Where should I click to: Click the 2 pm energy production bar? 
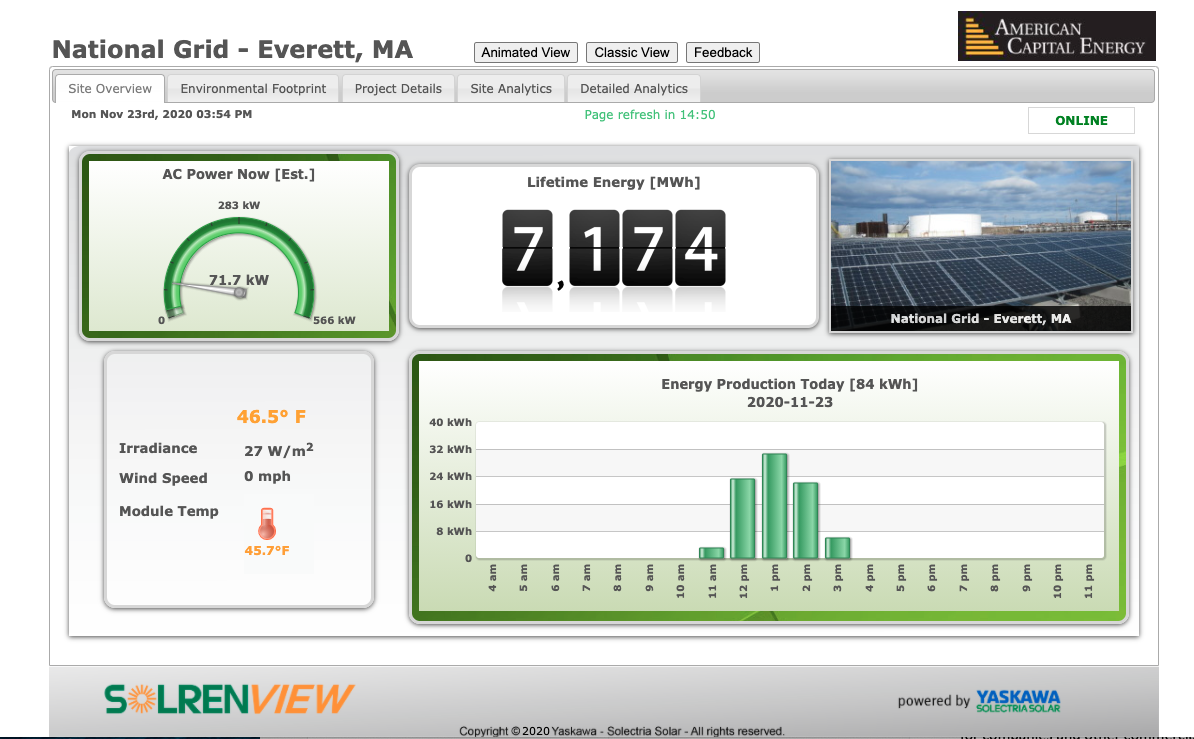(806, 520)
